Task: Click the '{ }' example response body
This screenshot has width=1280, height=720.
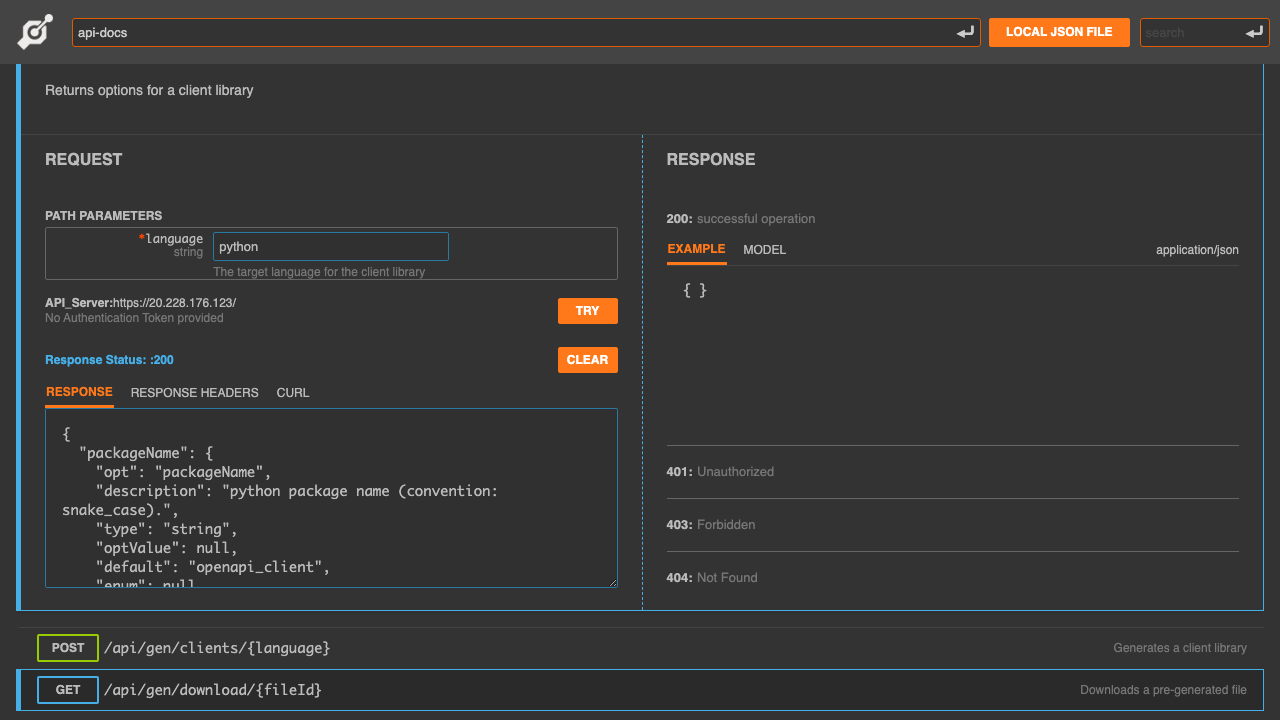Action: [x=695, y=290]
